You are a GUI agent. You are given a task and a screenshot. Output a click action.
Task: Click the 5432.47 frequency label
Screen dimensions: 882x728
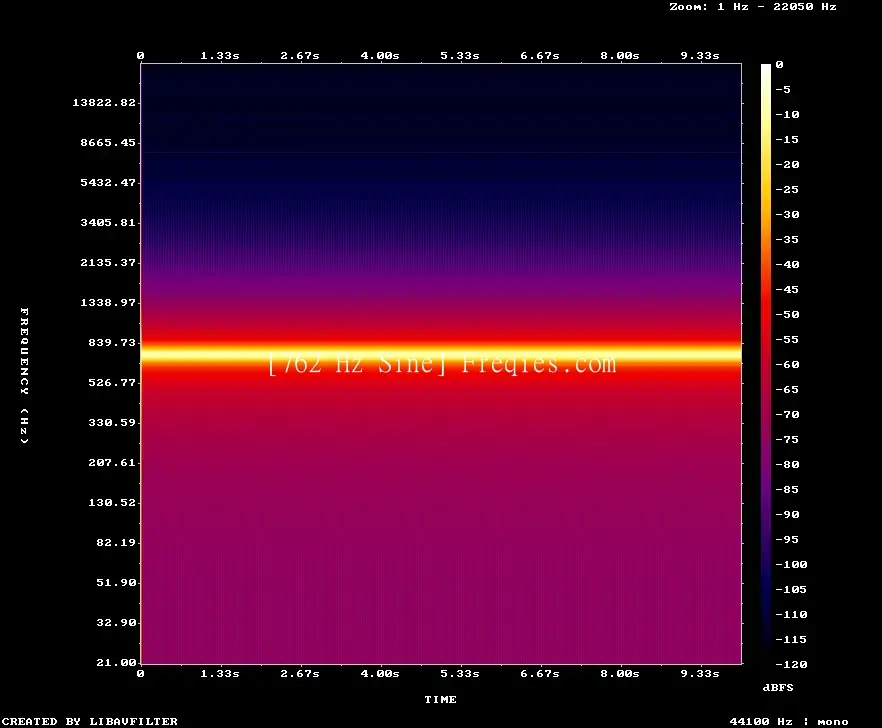coord(108,182)
